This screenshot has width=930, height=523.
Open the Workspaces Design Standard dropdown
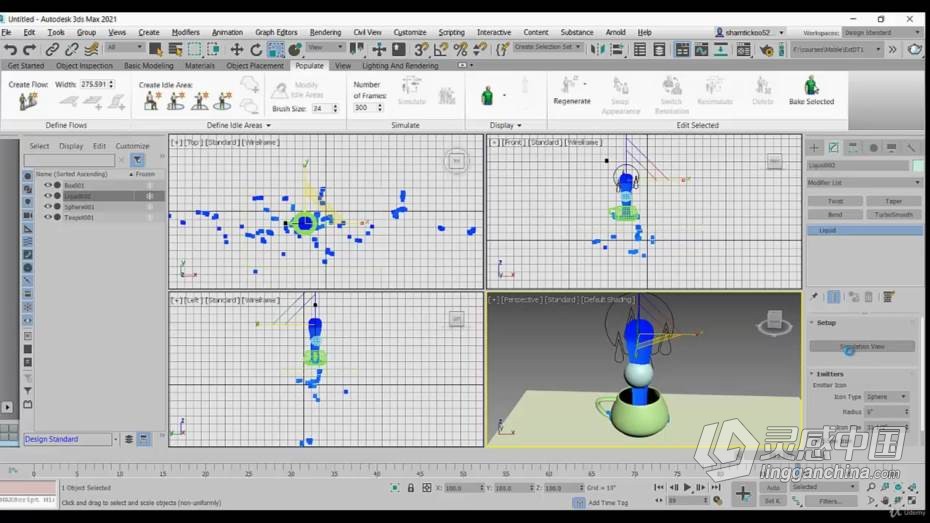(x=881, y=33)
